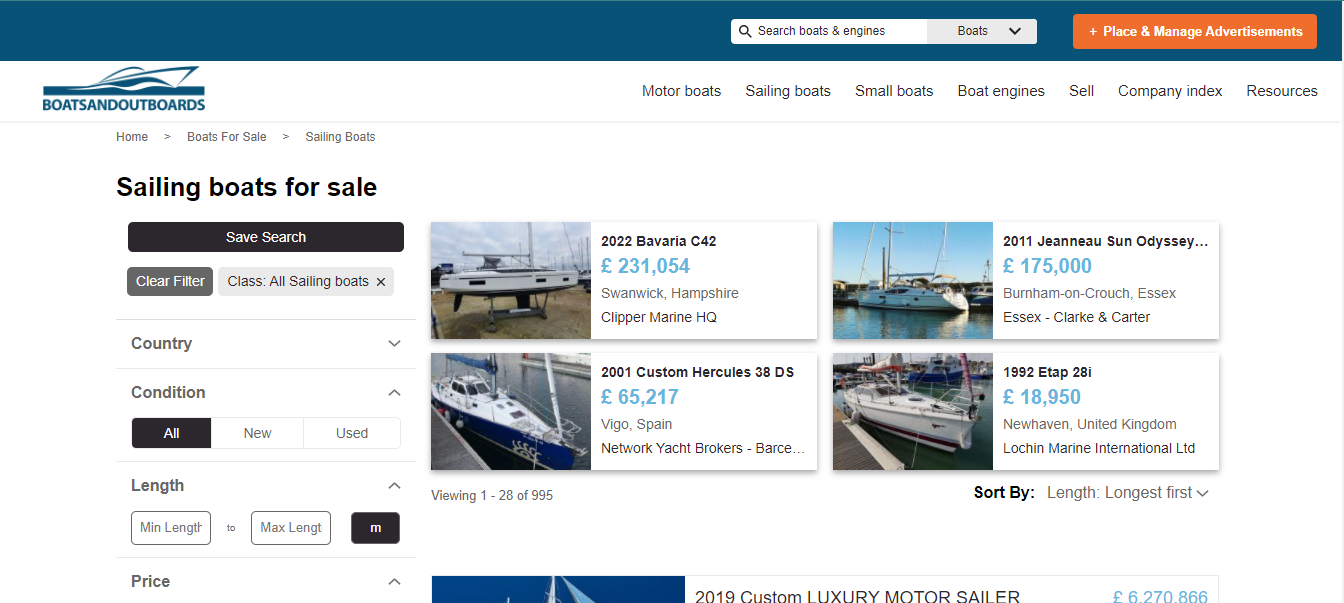Open the 2022 Bavaria C42 photo
Viewport: 1344px width, 603px height.
pyautogui.click(x=511, y=281)
